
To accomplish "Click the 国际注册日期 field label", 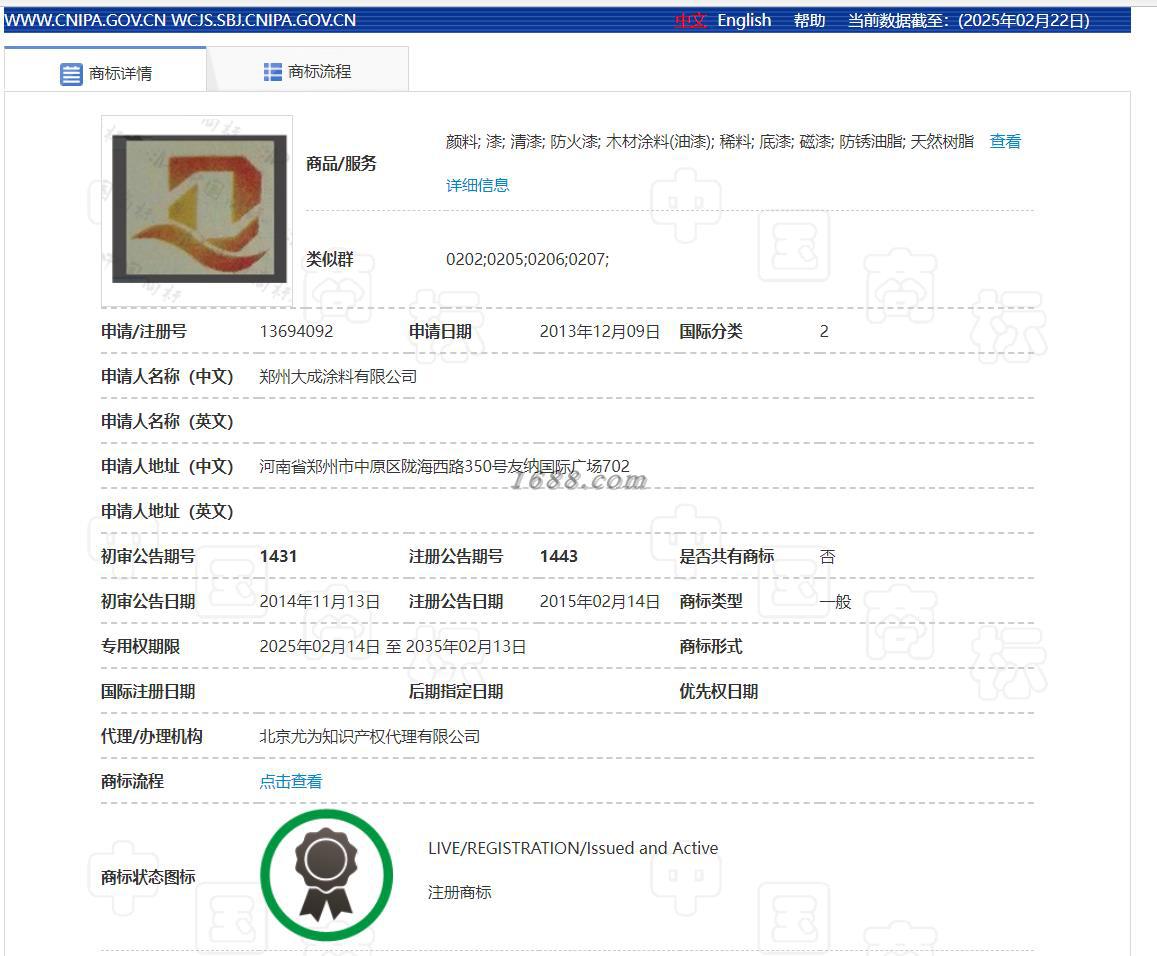I will point(148,691).
